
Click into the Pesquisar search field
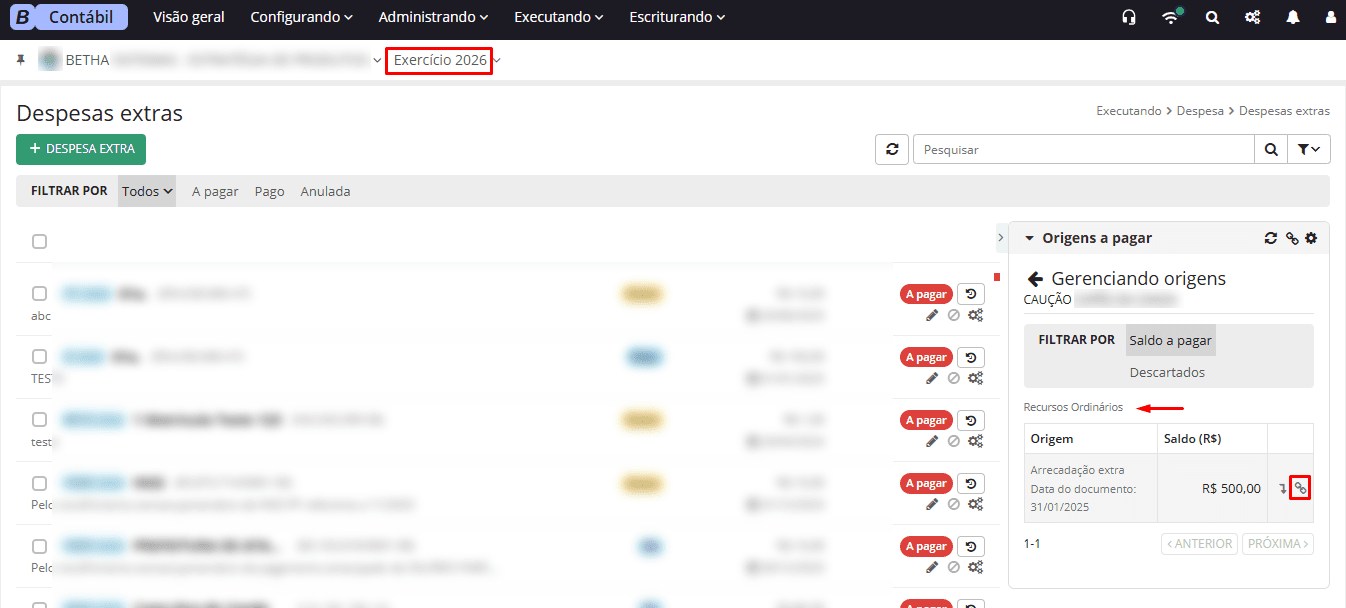click(x=1083, y=149)
